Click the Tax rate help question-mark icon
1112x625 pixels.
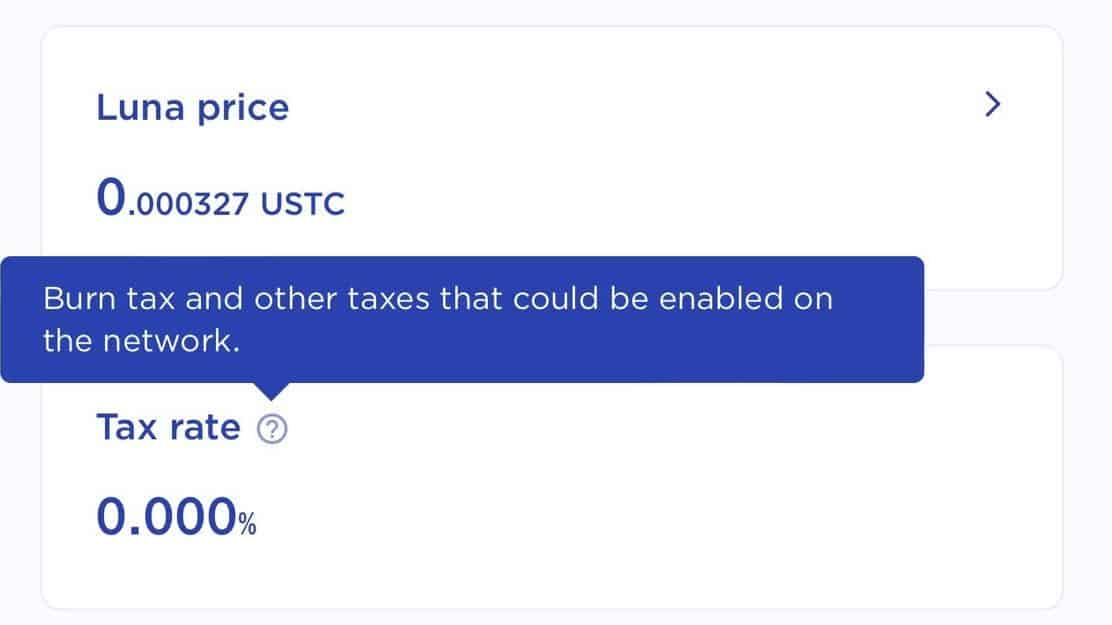272,429
